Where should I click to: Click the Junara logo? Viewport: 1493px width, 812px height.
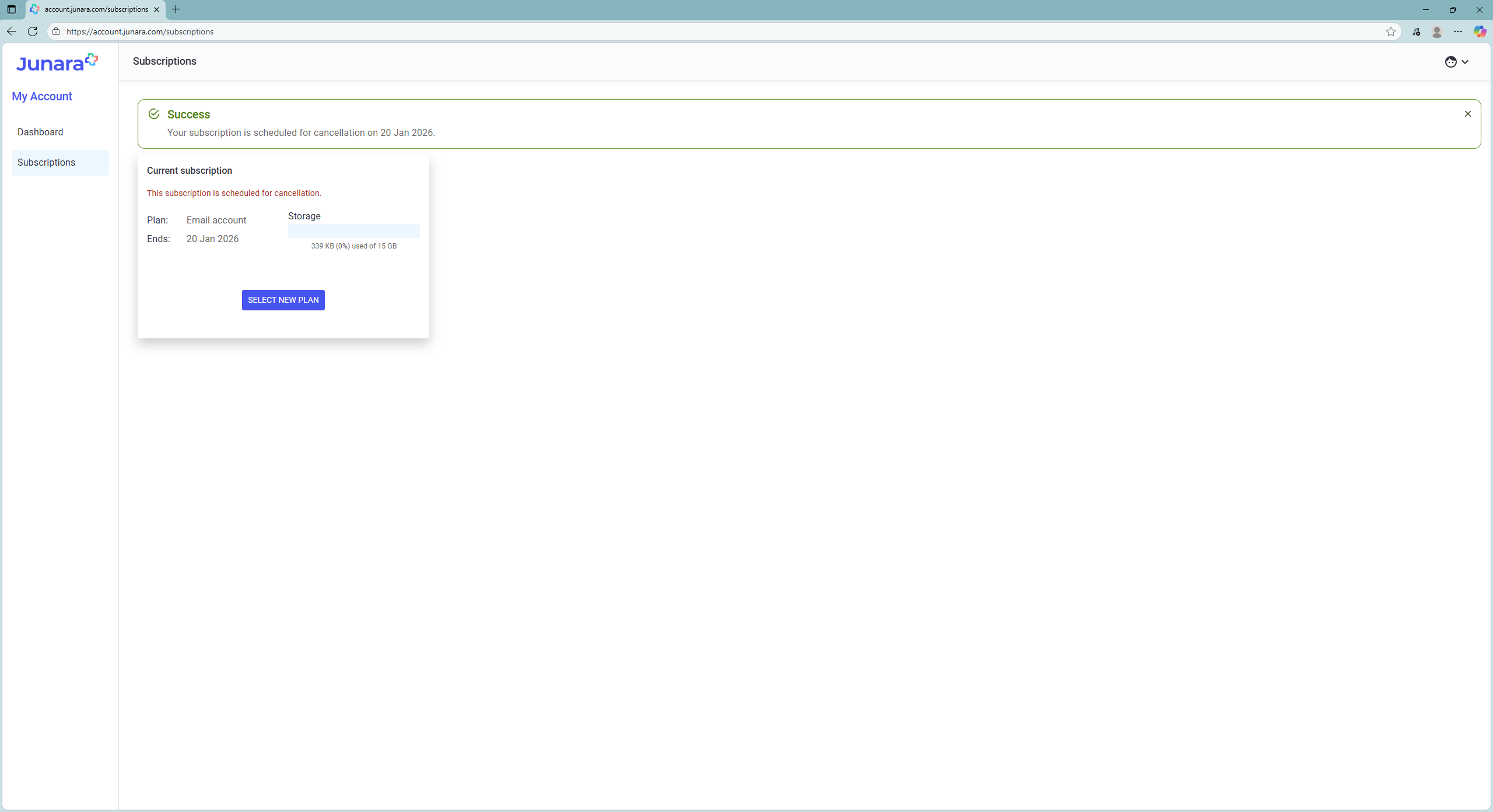[57, 62]
